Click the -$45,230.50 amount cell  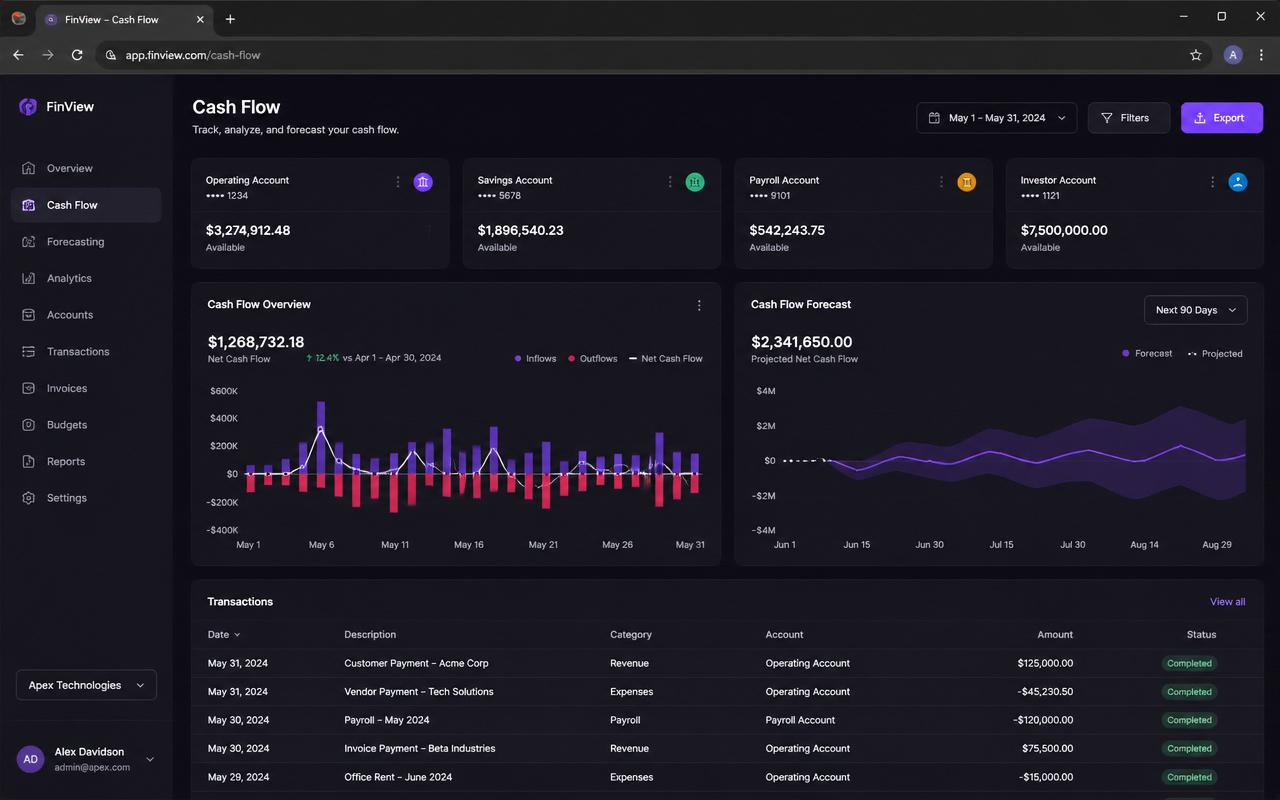(1046, 692)
